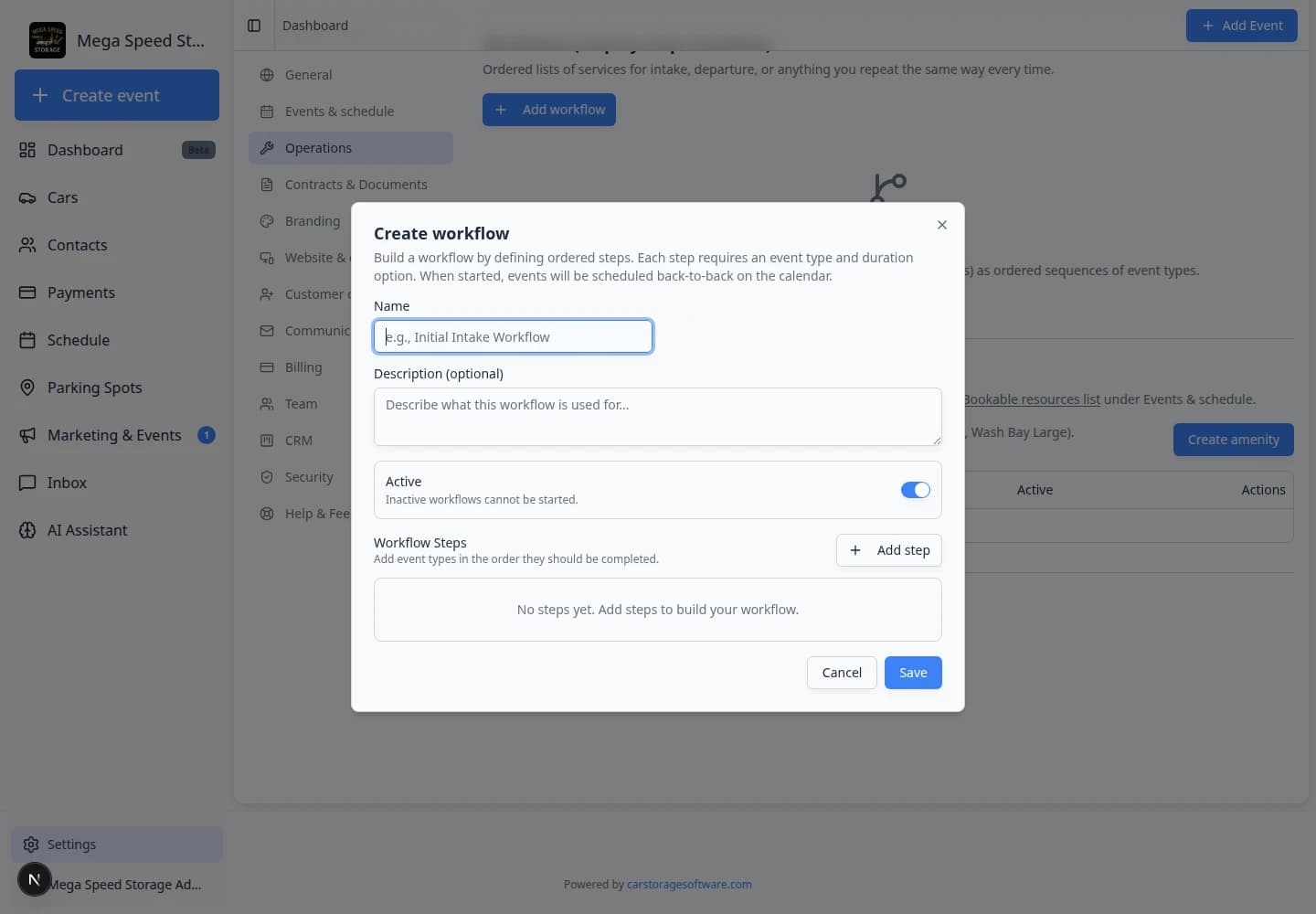Screen dimensions: 1316x914
Task: Click the Billing card icon
Action: (267, 367)
